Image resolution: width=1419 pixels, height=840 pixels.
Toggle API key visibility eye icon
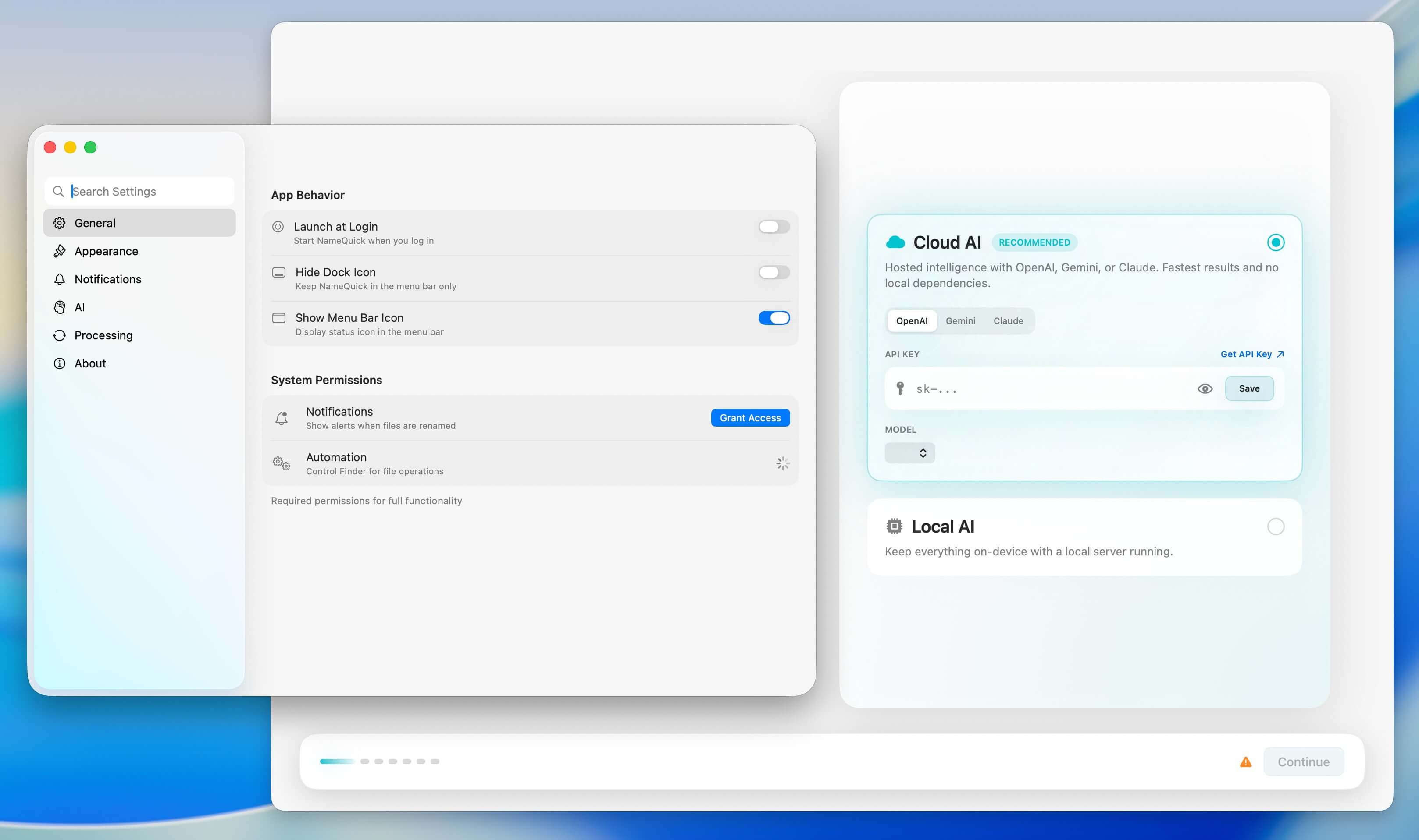(x=1205, y=389)
